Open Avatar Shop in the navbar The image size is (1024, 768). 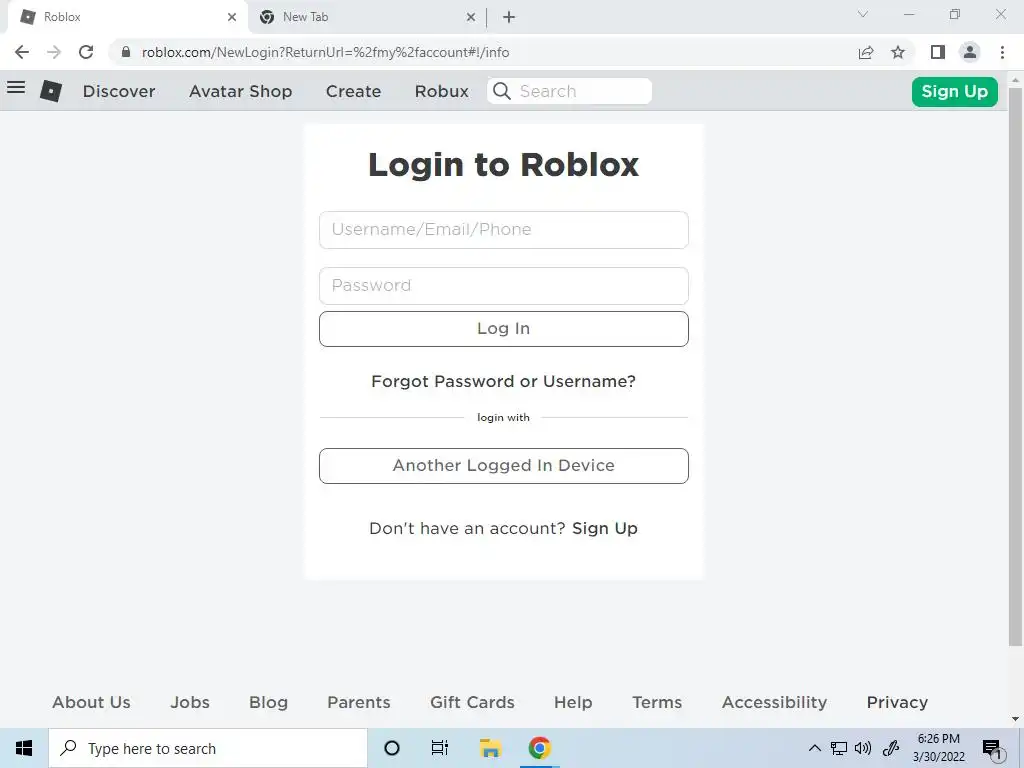click(x=240, y=91)
